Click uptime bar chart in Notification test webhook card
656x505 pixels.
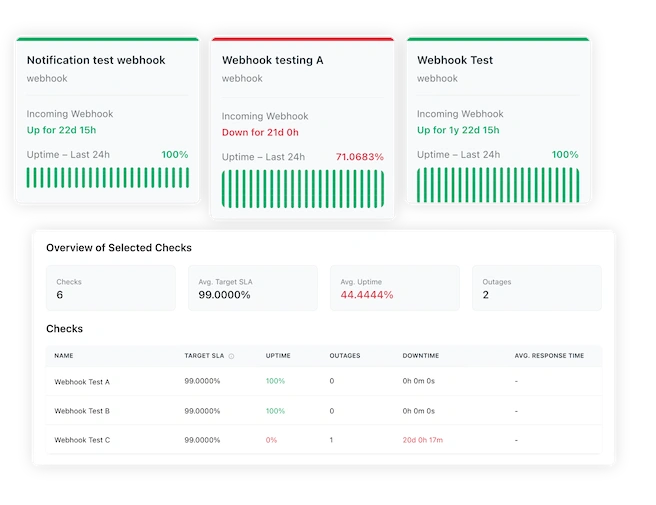tap(107, 177)
